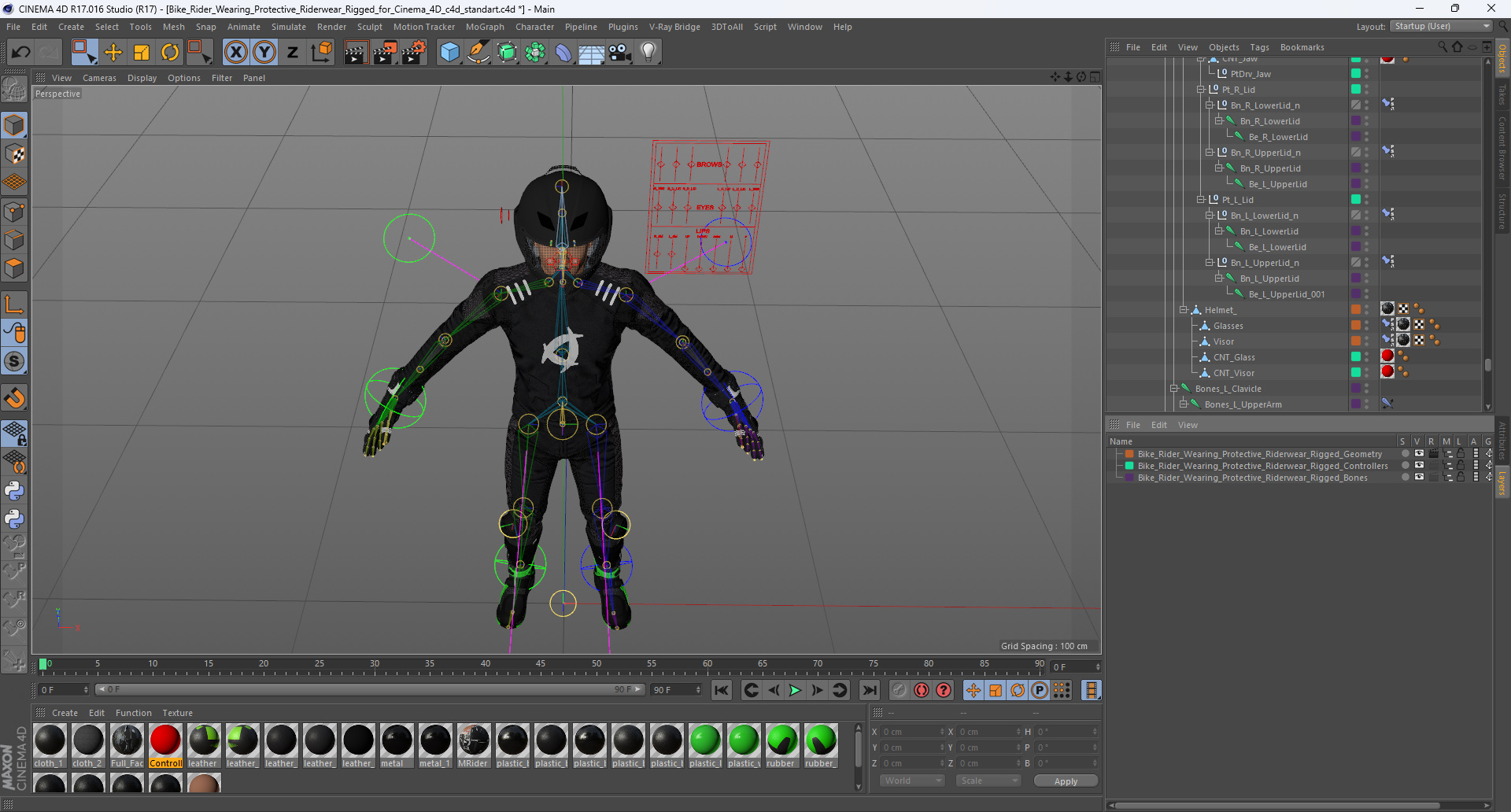Toggle CNT_Glass visibility dots
1511x812 pixels.
(x=1367, y=357)
